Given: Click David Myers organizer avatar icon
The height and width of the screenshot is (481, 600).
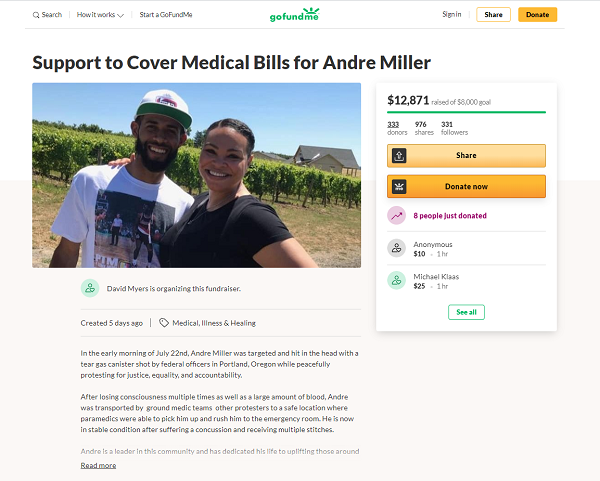Looking at the screenshot, I should point(90,288).
